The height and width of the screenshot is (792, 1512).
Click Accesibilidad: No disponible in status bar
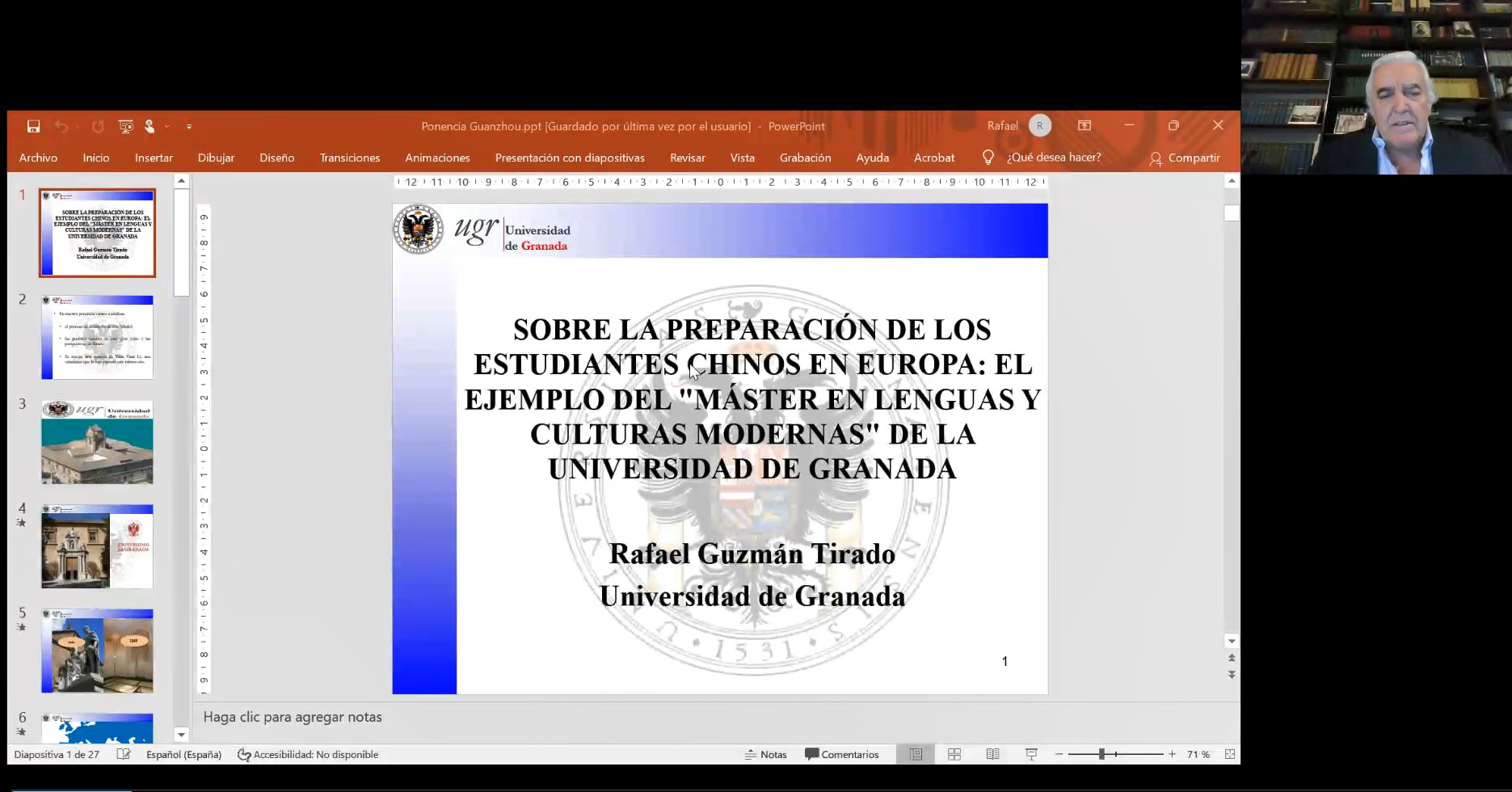[x=308, y=754]
